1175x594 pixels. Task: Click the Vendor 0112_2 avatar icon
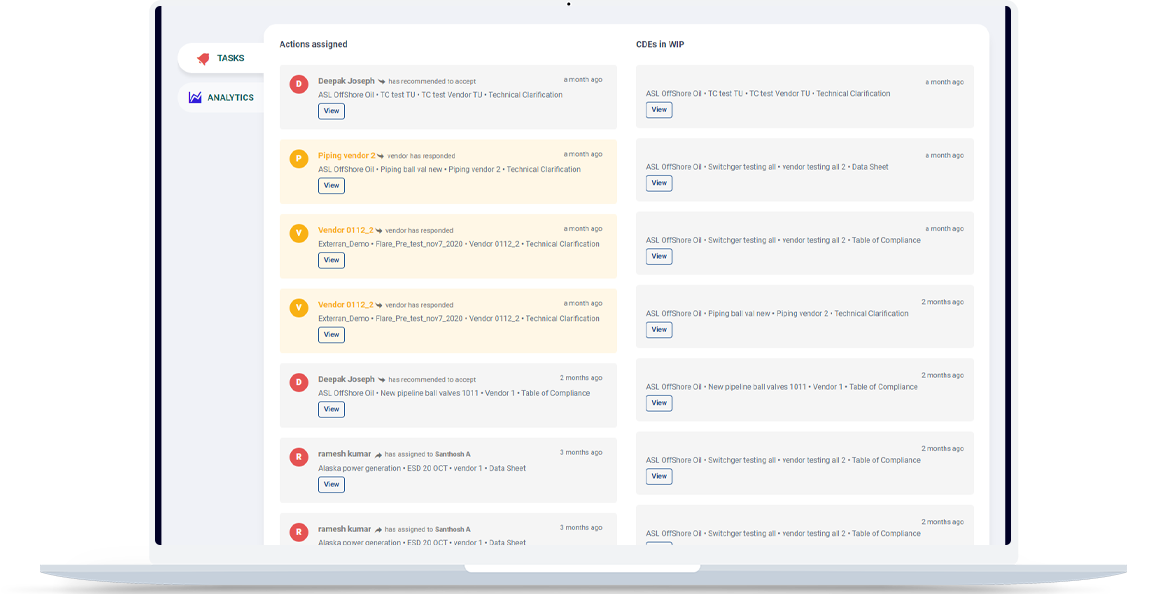point(298,233)
